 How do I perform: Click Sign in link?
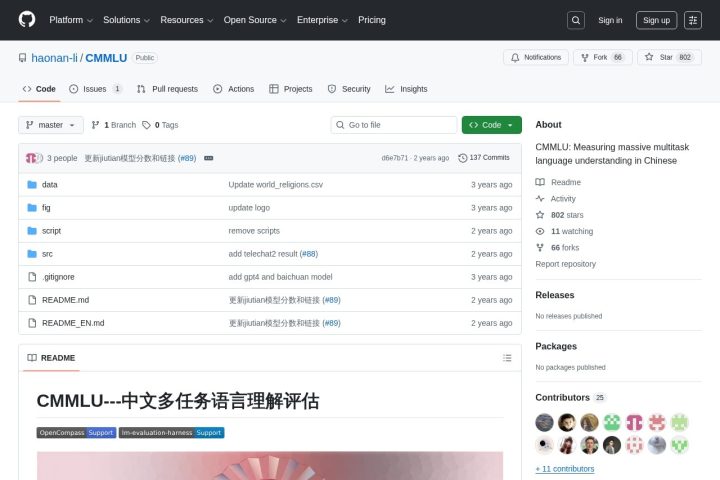tap(610, 20)
